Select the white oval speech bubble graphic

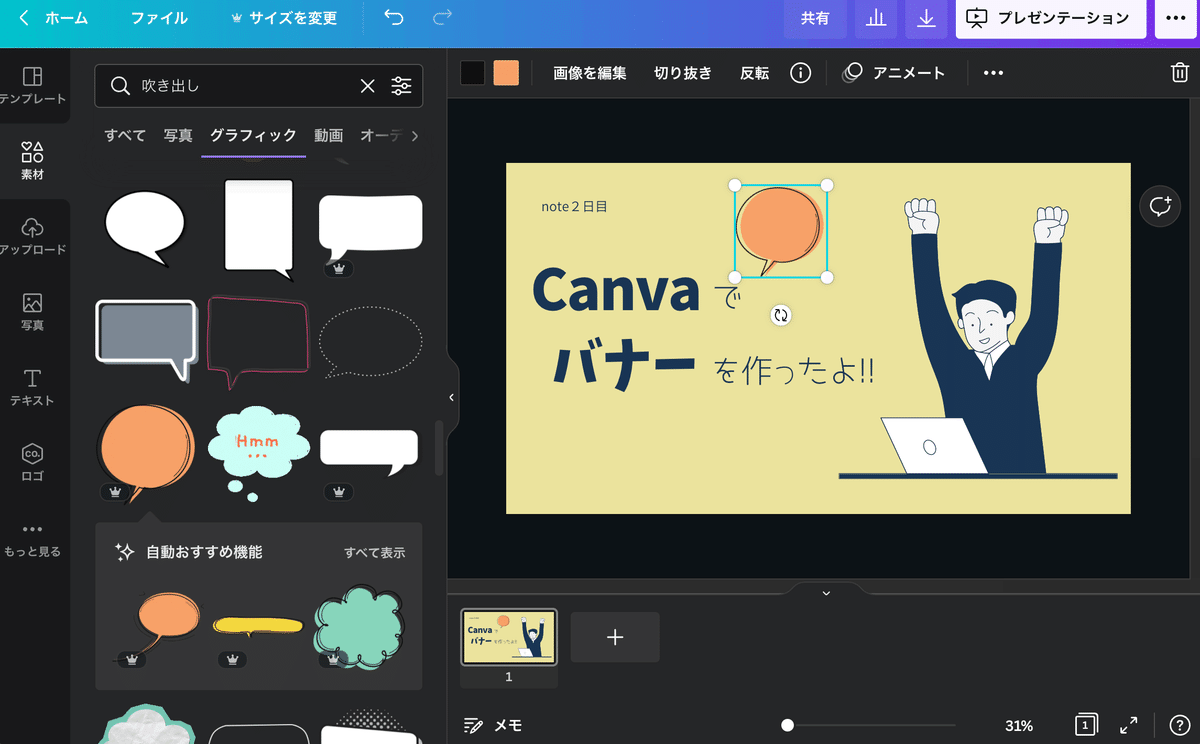click(x=146, y=228)
